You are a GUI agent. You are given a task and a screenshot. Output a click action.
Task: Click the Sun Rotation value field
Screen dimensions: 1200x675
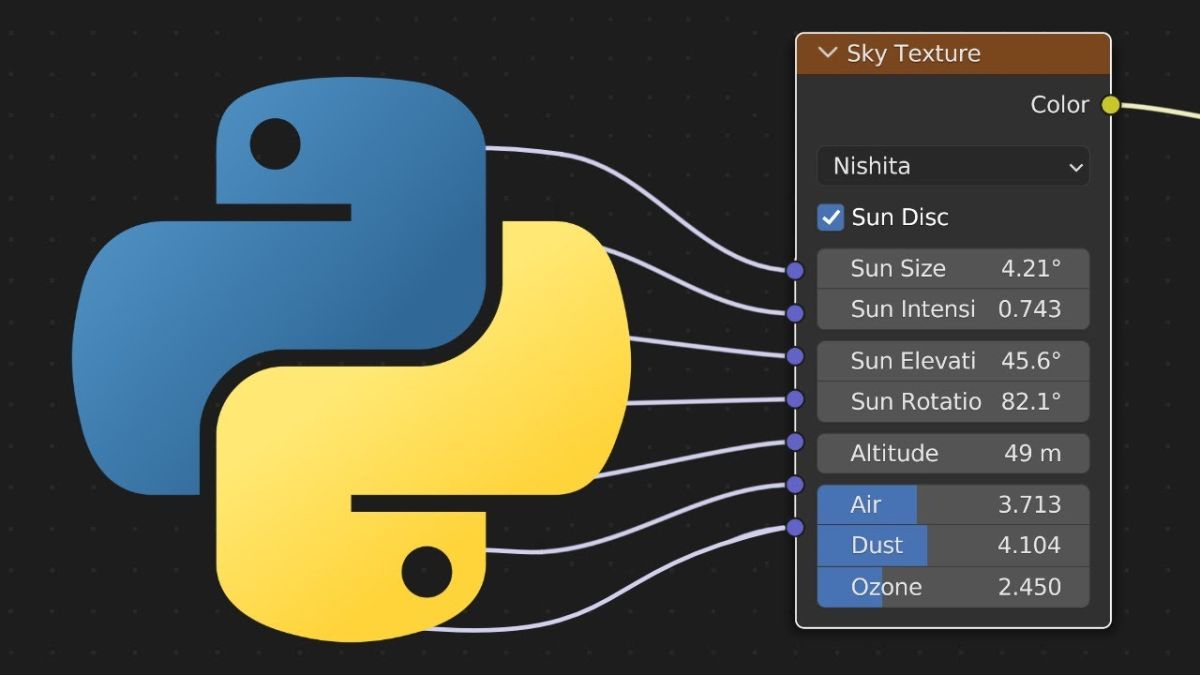[x=953, y=402]
